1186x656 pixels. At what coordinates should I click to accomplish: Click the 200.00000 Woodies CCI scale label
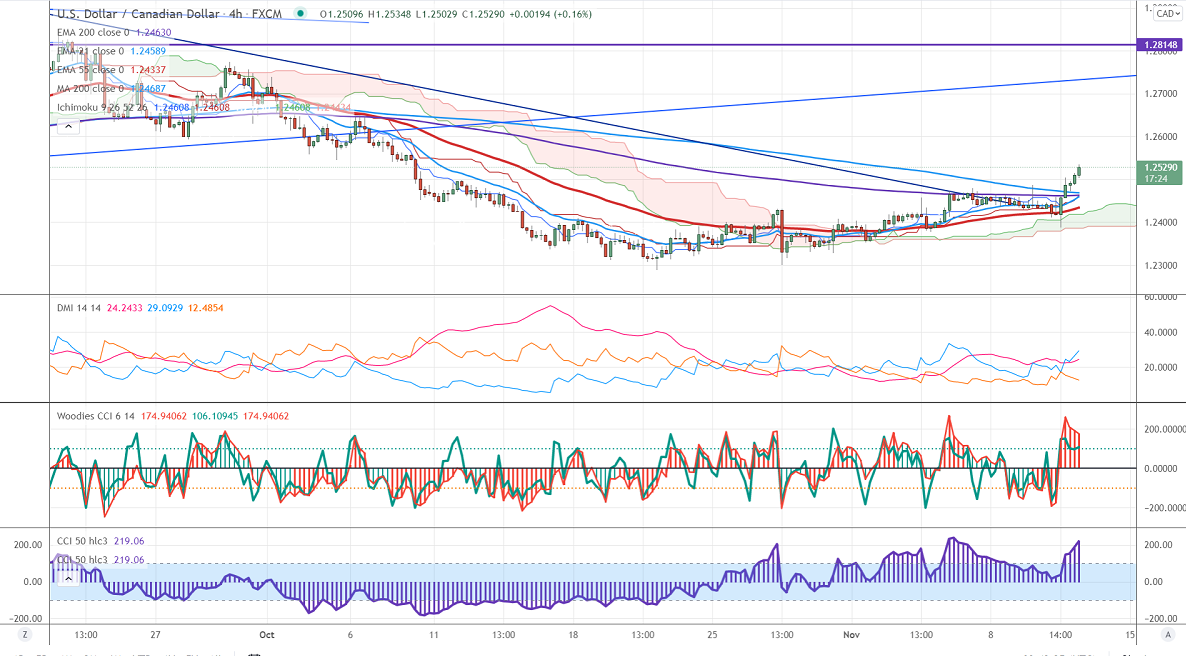click(x=1164, y=429)
